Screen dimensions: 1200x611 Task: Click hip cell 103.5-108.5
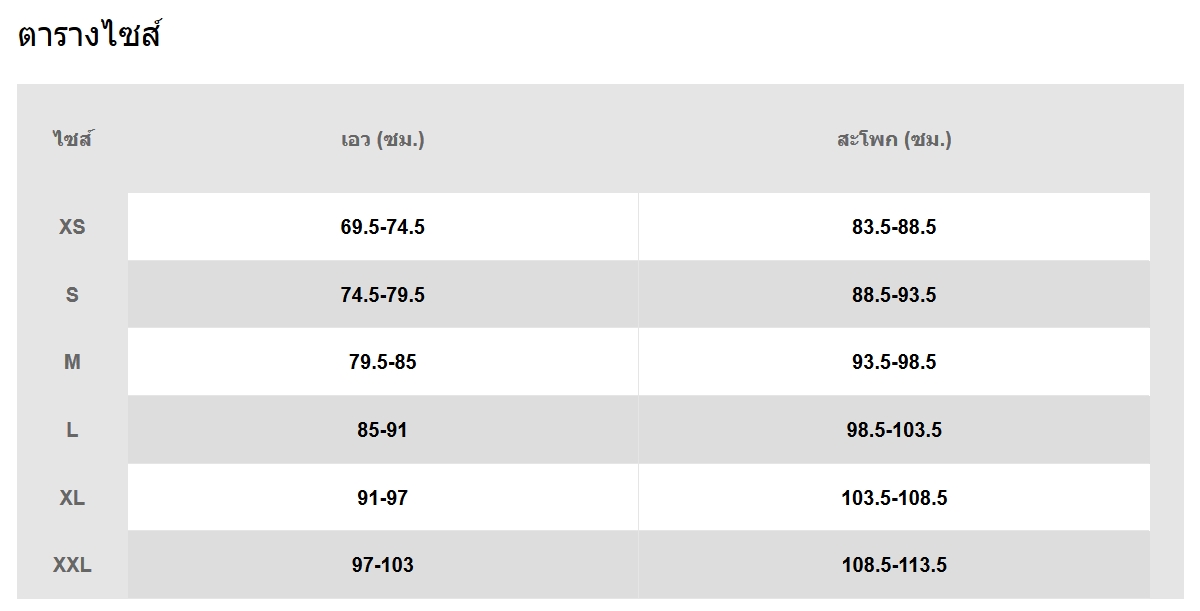pyautogui.click(x=893, y=497)
